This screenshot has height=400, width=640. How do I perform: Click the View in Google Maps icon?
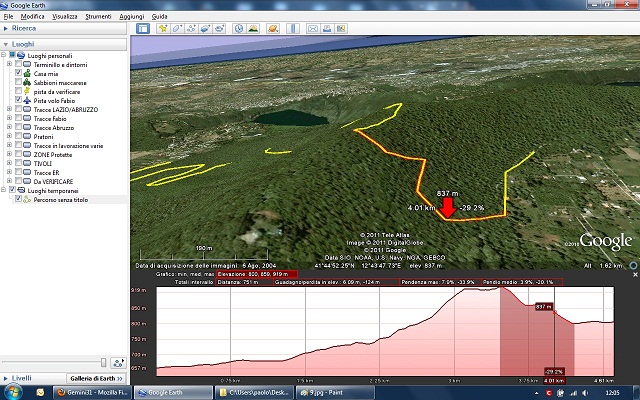click(341, 28)
